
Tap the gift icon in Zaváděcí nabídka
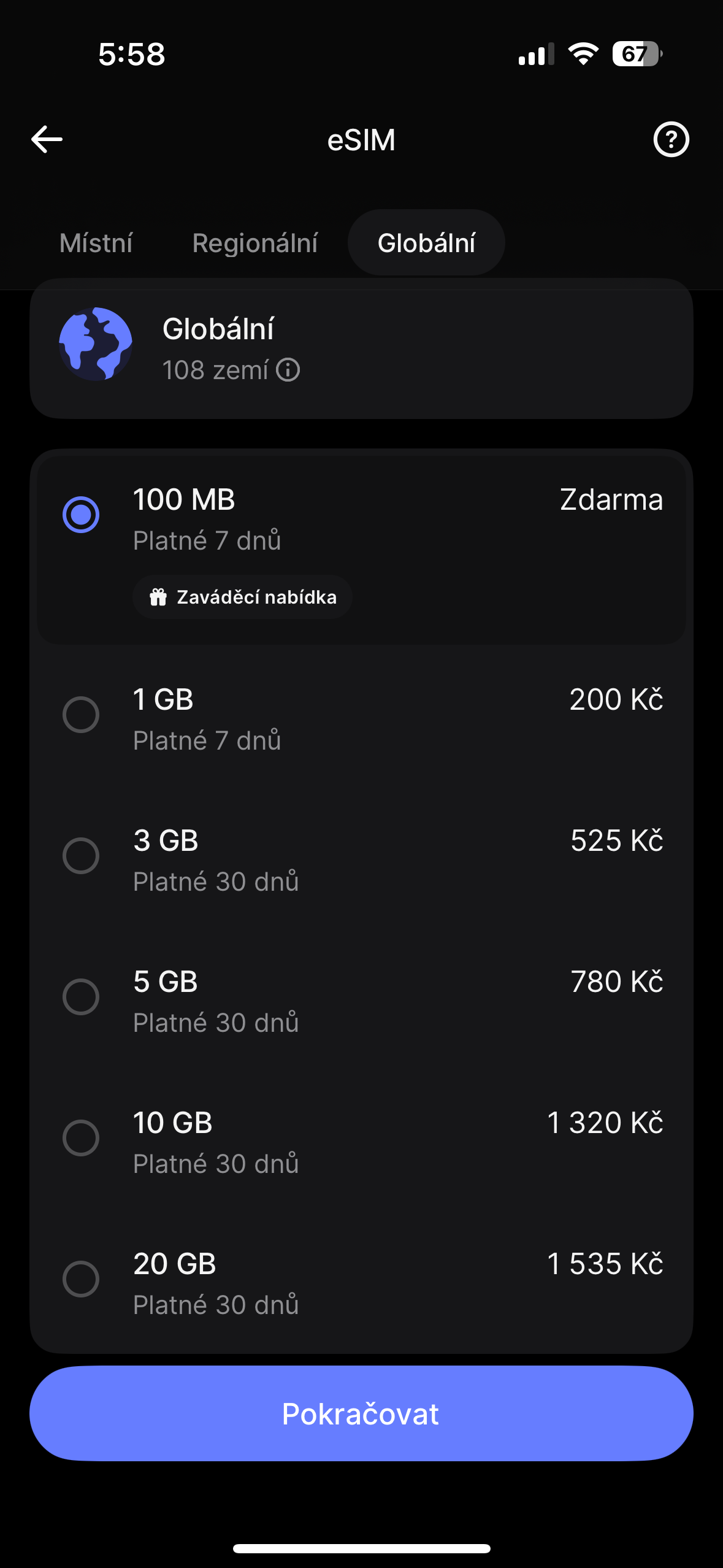(158, 597)
